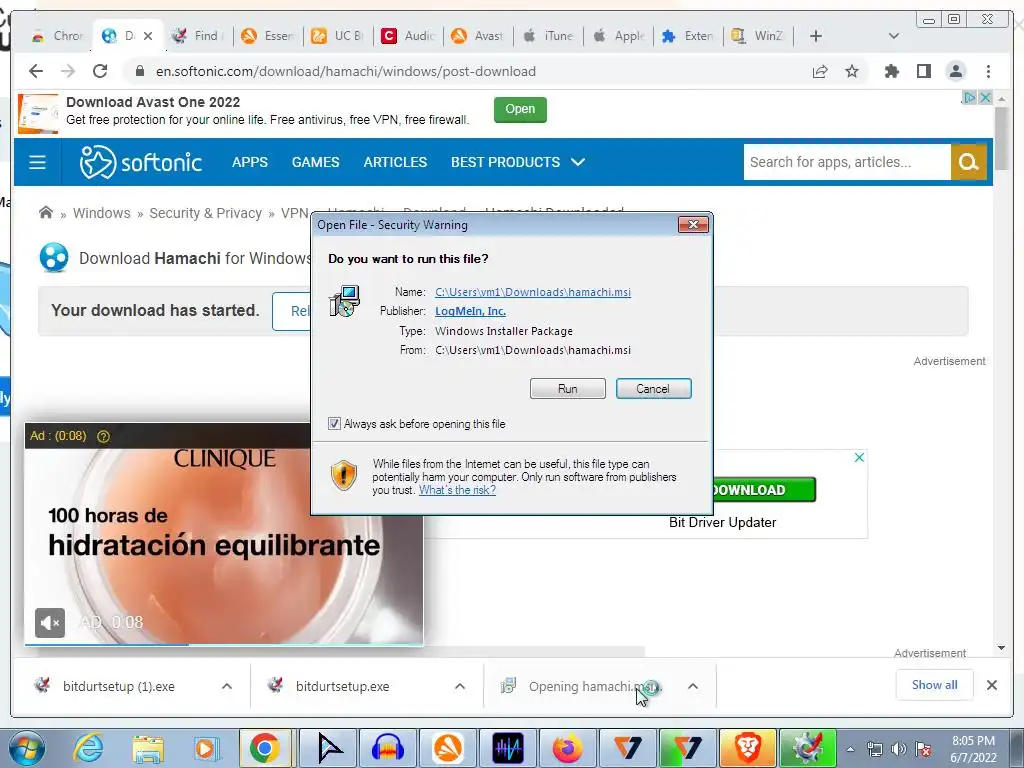Close the Bit Driver Updater ad
This screenshot has height=768, width=1024.
click(859, 457)
